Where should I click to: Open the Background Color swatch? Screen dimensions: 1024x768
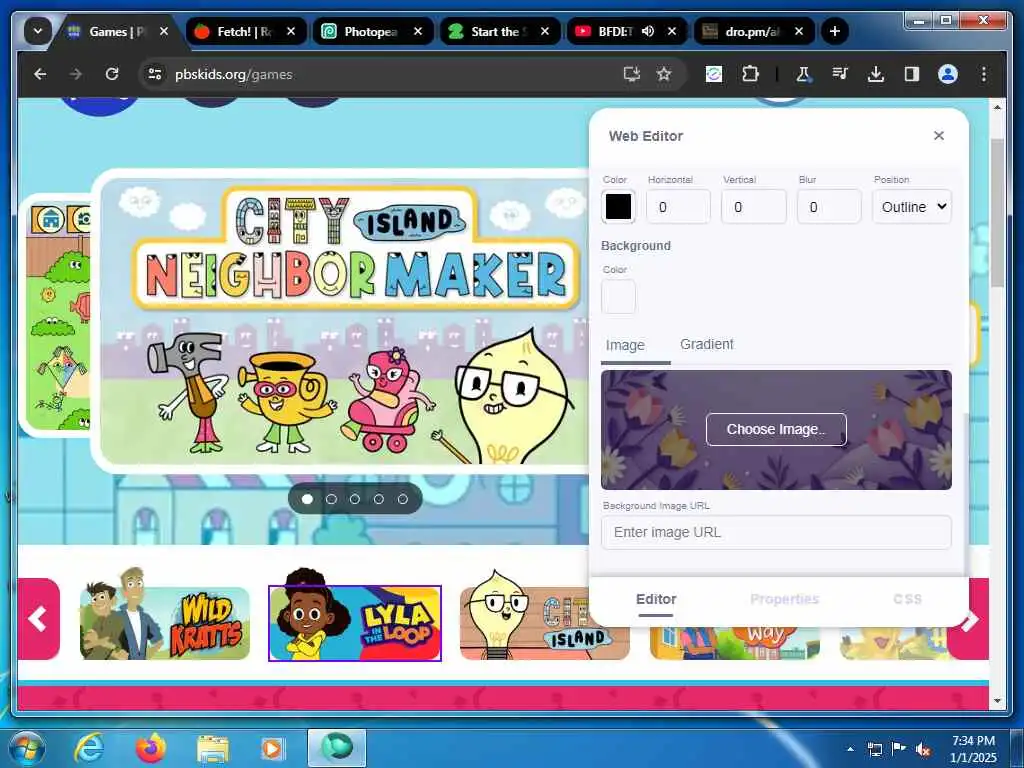[618, 297]
